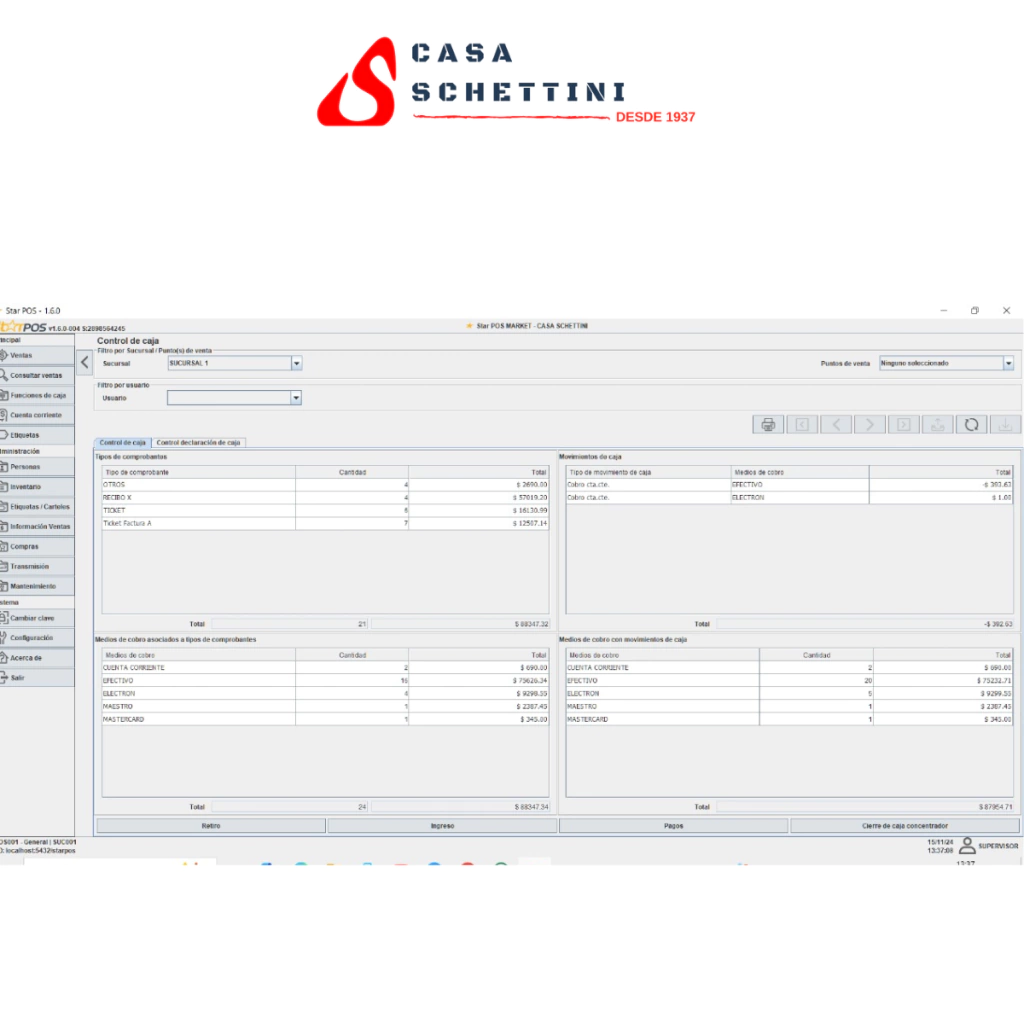The image size is (1024, 1024).
Task: Select the RECIBO X row in table
Action: pyautogui.click(x=200, y=497)
